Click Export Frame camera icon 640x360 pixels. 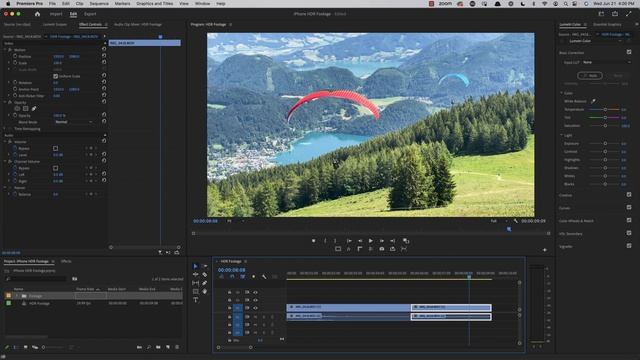click(382, 249)
